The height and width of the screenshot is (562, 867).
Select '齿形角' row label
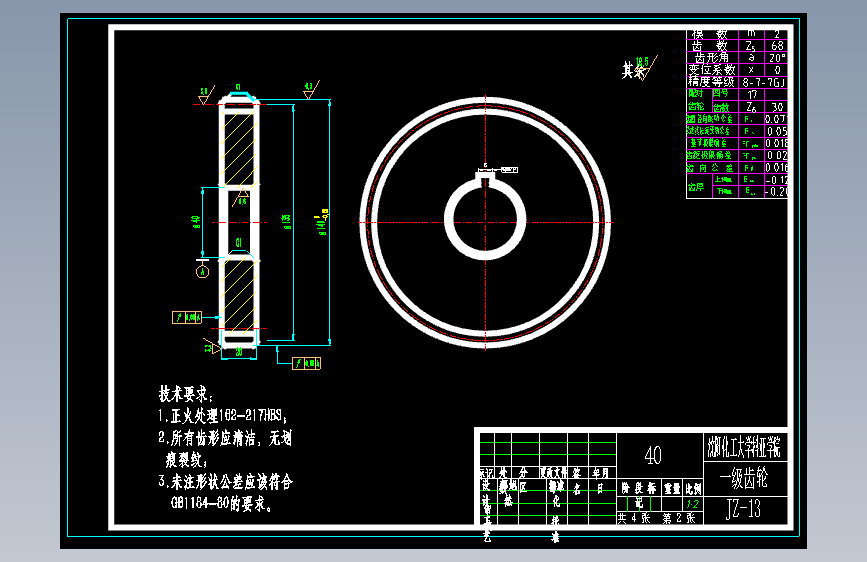coord(712,58)
